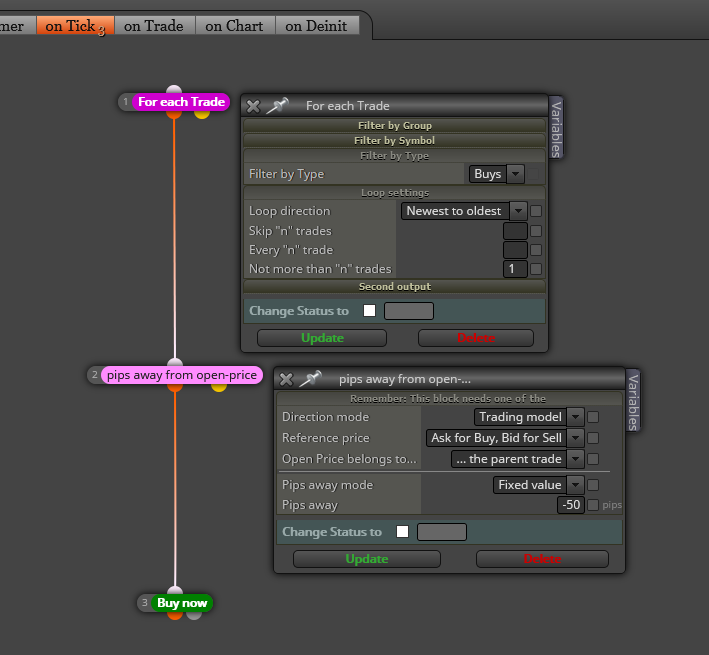Expand the Second output section

point(394,287)
